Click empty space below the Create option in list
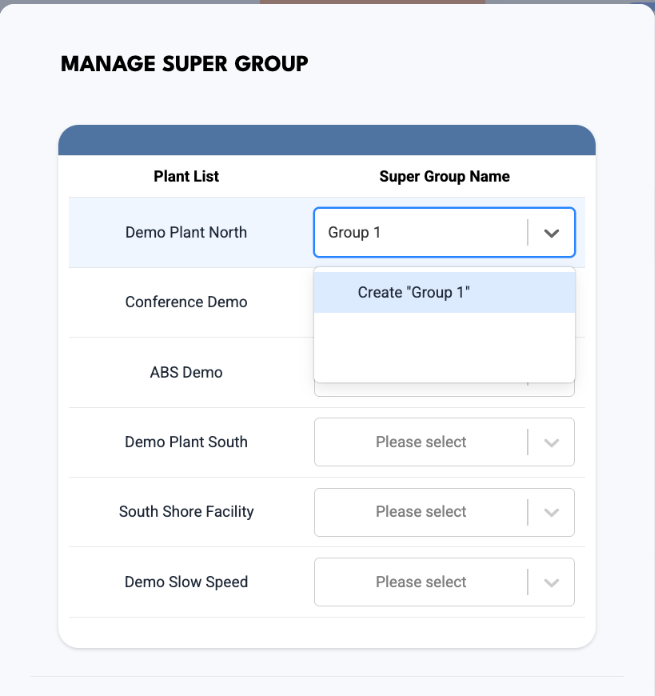The height and width of the screenshot is (696, 655). [x=444, y=346]
